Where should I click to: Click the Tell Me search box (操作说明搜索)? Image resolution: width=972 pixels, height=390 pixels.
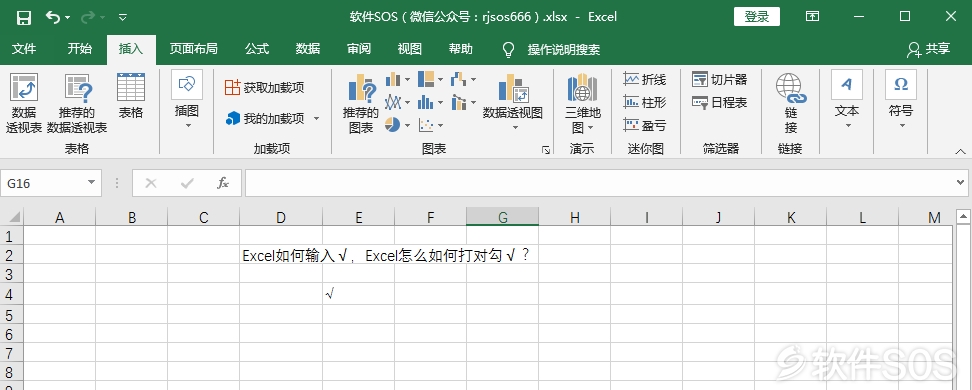pyautogui.click(x=563, y=50)
